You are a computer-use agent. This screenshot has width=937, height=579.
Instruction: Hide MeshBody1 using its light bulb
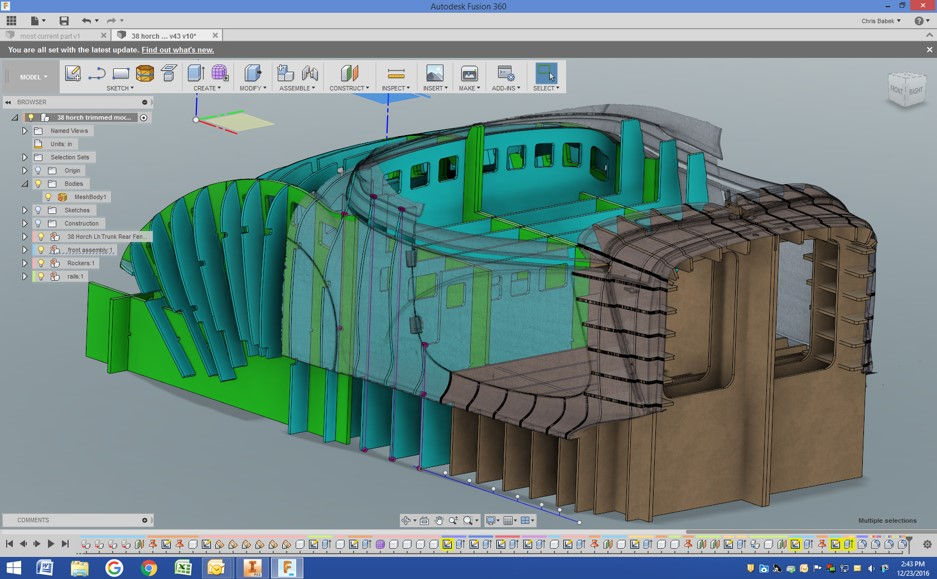pyautogui.click(x=48, y=197)
